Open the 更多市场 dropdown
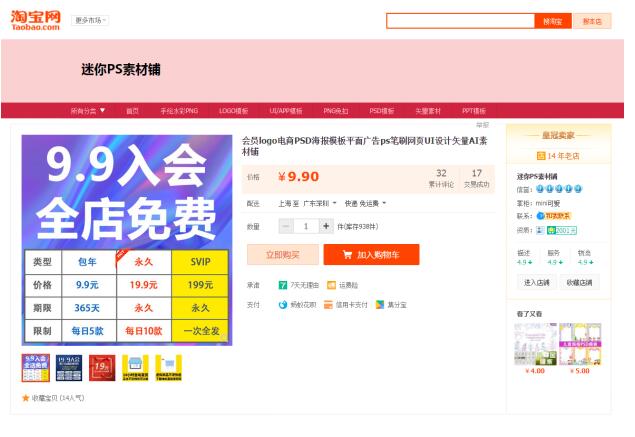 pos(91,20)
